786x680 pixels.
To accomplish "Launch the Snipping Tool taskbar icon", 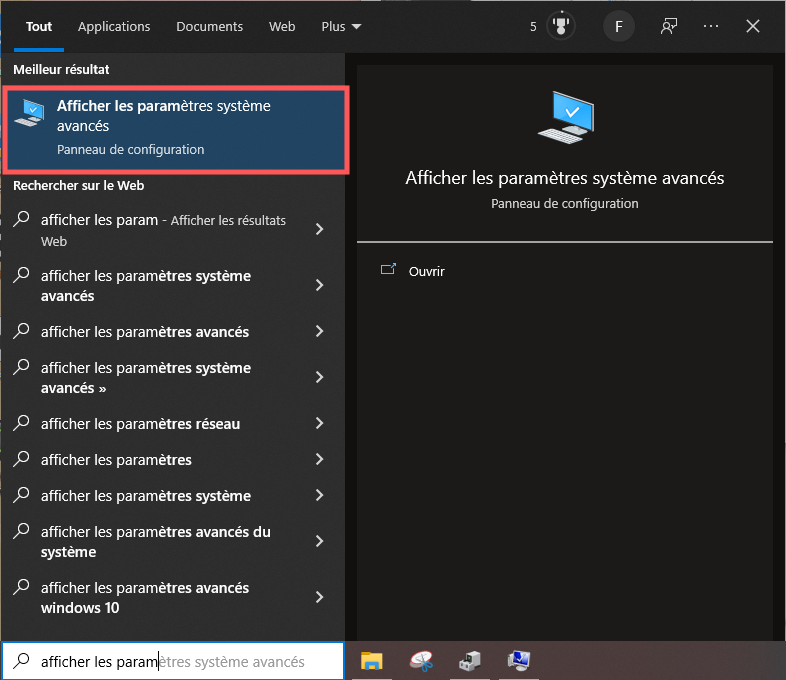I will click(421, 661).
